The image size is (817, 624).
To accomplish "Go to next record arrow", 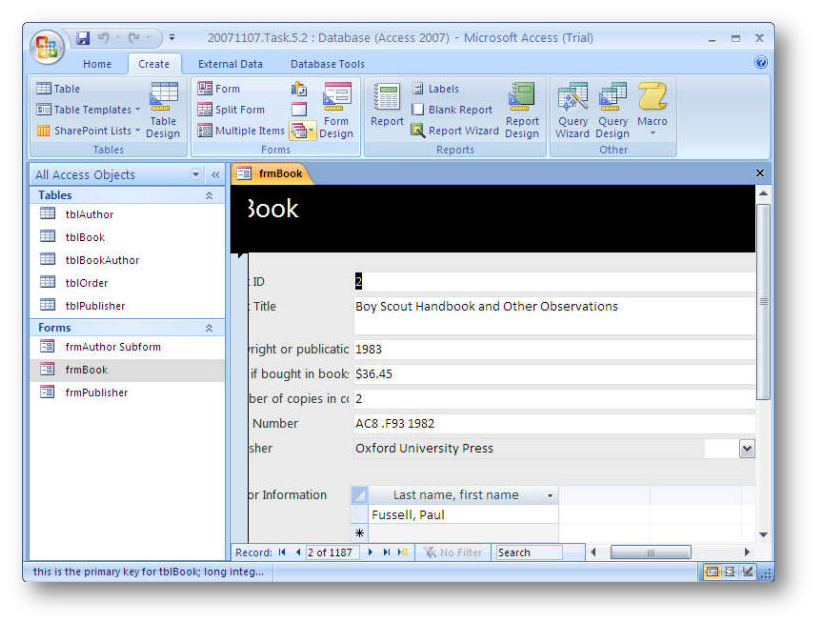I will [x=371, y=552].
